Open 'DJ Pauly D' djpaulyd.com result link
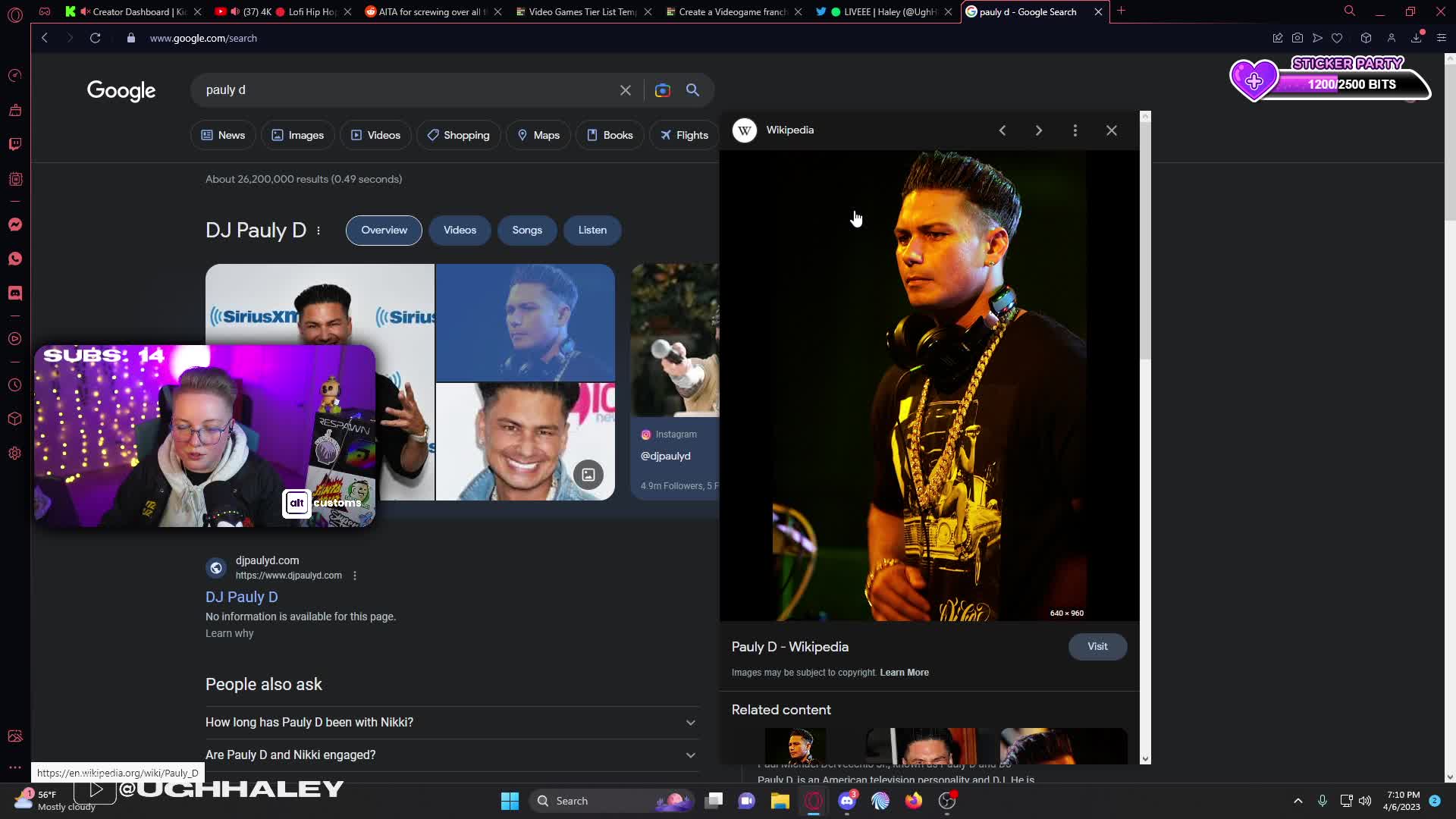Screen dimensions: 1456x819 (242, 598)
